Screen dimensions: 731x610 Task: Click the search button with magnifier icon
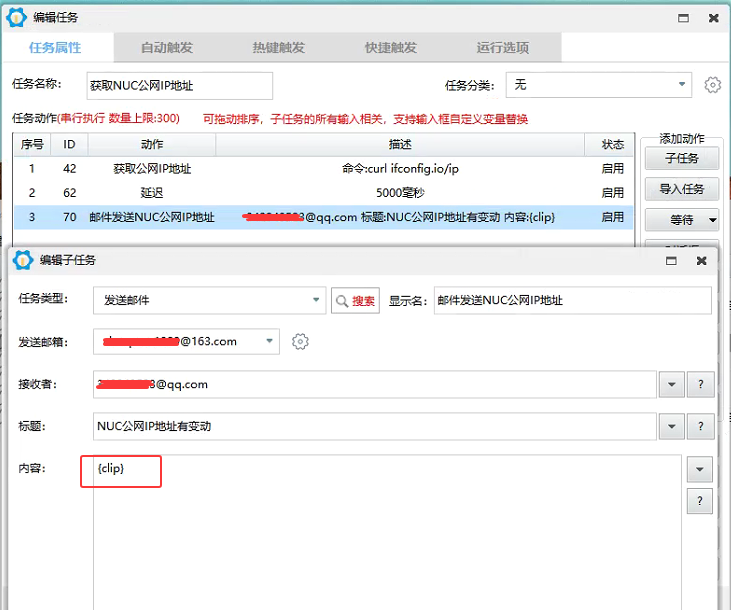pyautogui.click(x=355, y=300)
